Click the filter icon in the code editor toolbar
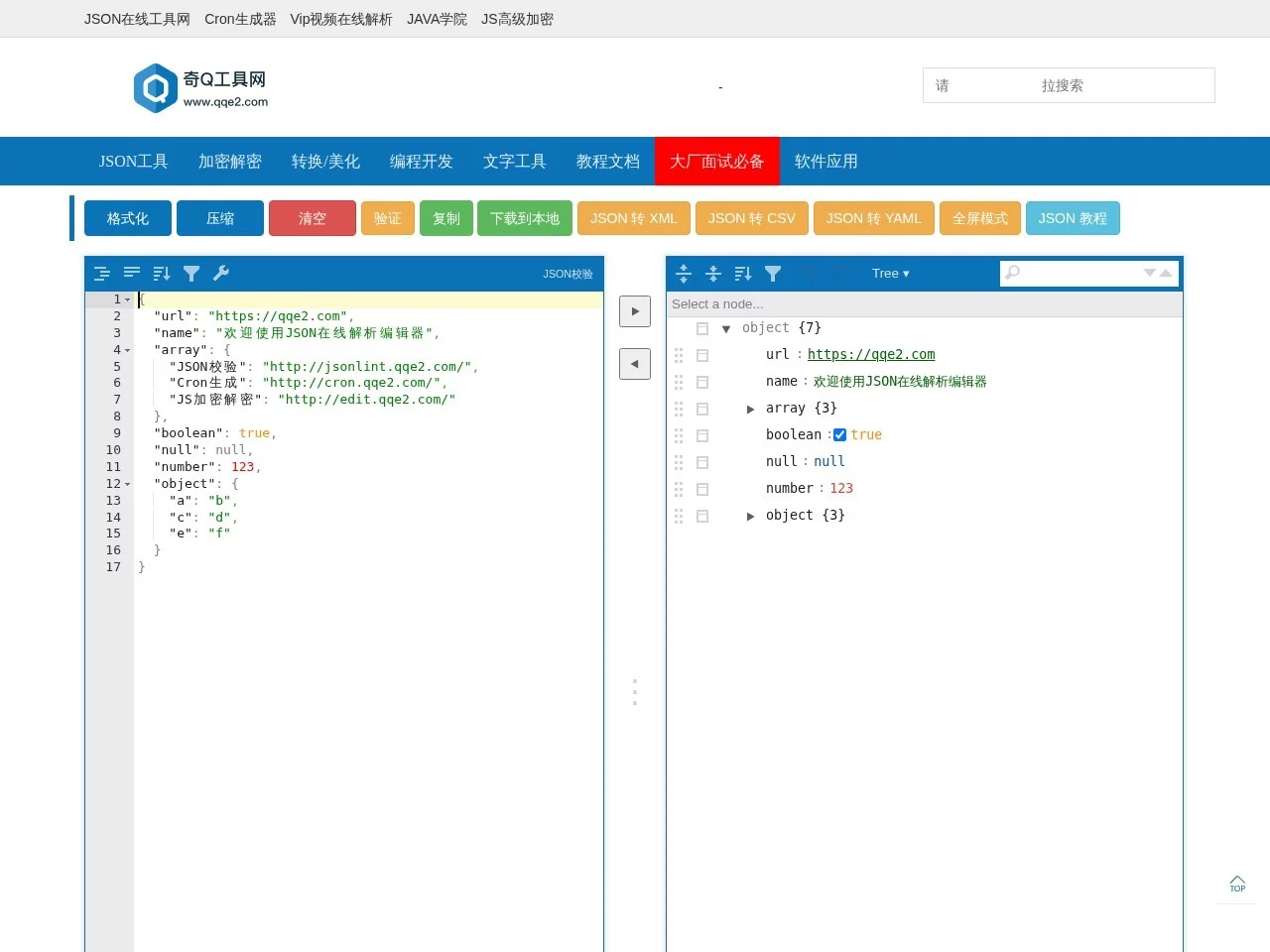This screenshot has width=1270, height=952. coord(191,274)
